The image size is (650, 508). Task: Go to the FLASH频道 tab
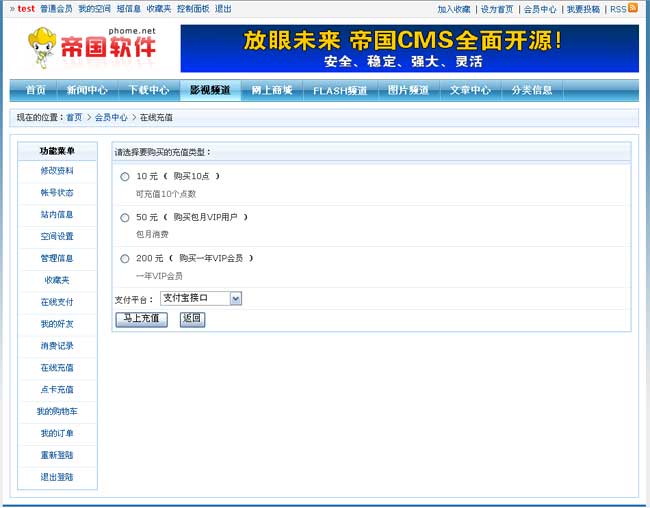pyautogui.click(x=339, y=90)
